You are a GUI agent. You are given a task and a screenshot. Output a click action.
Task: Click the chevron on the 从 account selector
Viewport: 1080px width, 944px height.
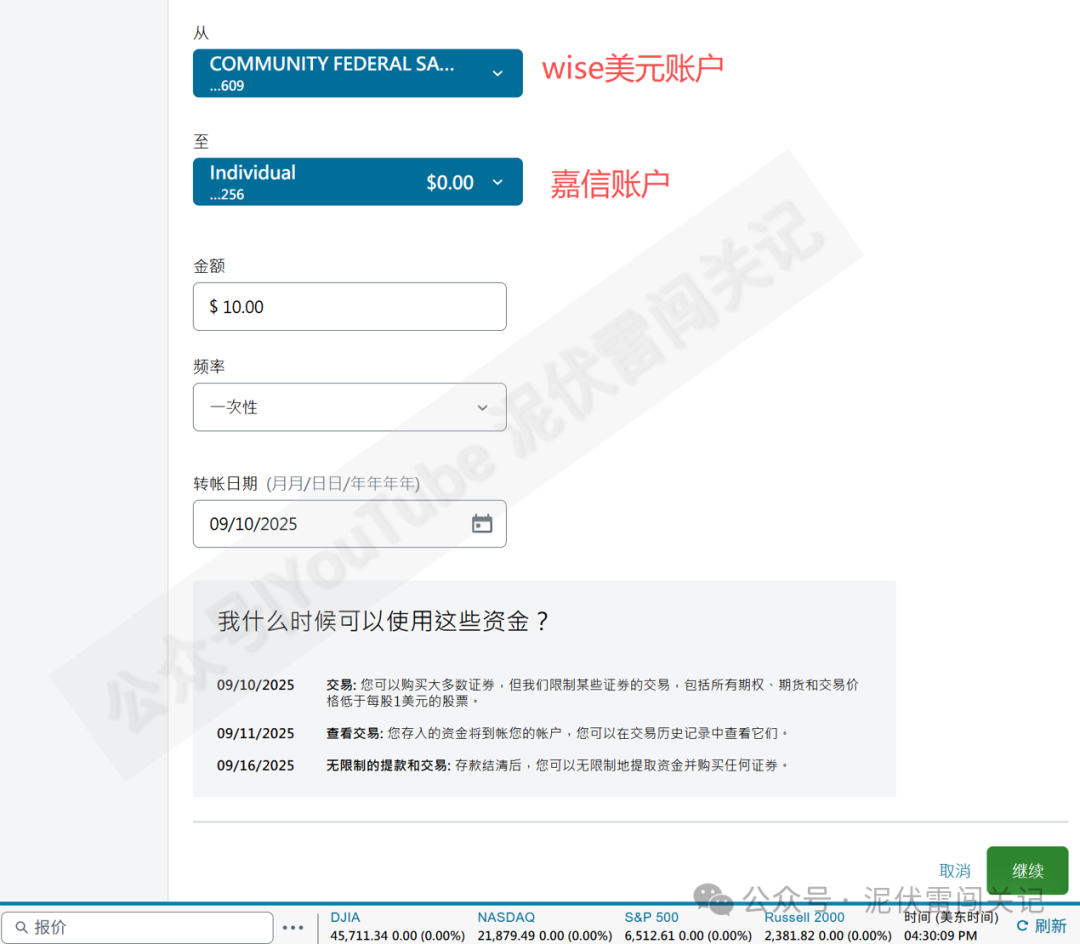coord(497,72)
